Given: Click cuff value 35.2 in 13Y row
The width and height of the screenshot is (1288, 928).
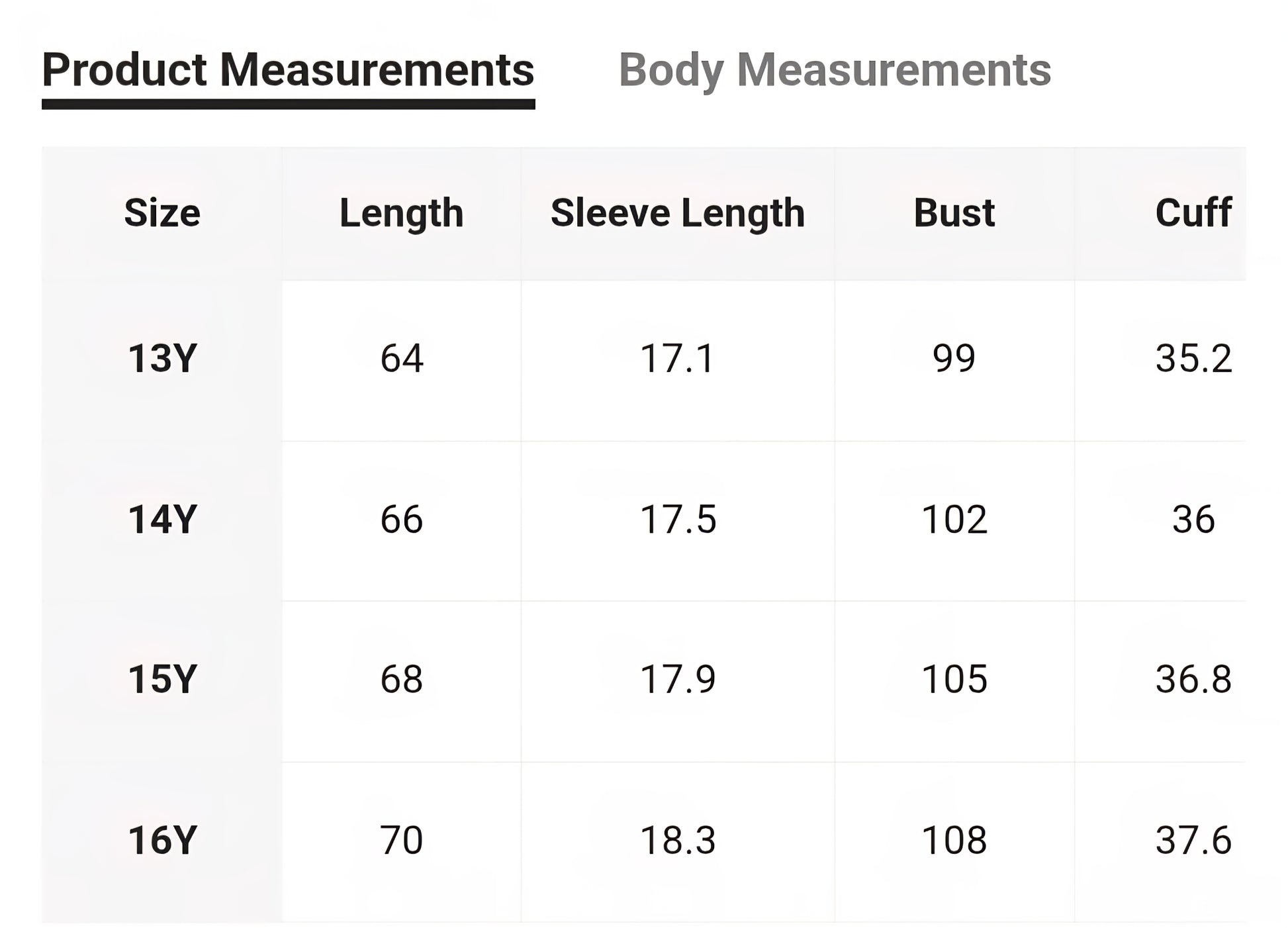Looking at the screenshot, I should pyautogui.click(x=1193, y=359).
